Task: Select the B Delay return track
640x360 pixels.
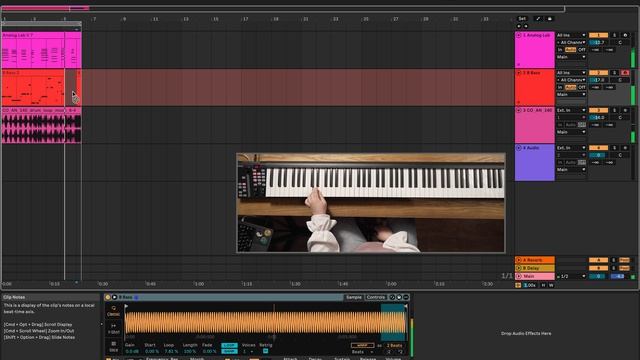Action: [x=535, y=268]
